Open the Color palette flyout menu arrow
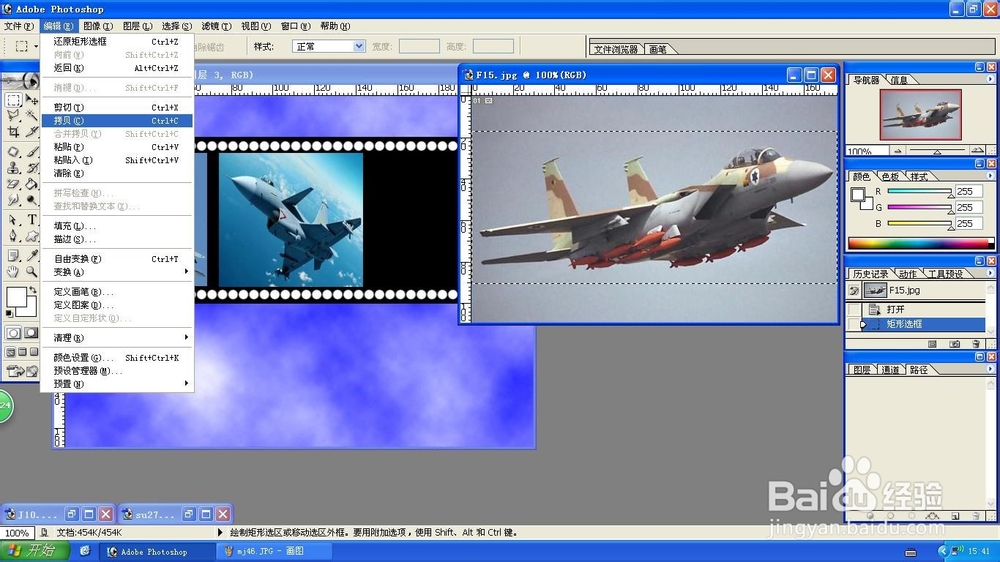 pyautogui.click(x=990, y=176)
